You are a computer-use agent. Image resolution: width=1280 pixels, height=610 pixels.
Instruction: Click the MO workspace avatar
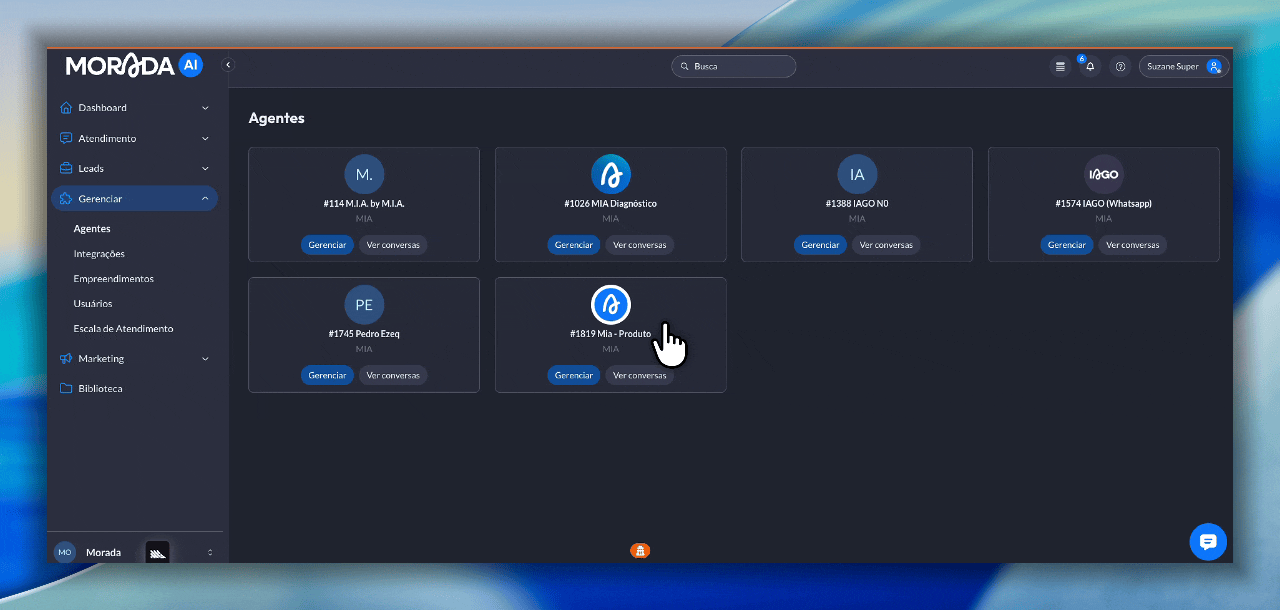65,552
